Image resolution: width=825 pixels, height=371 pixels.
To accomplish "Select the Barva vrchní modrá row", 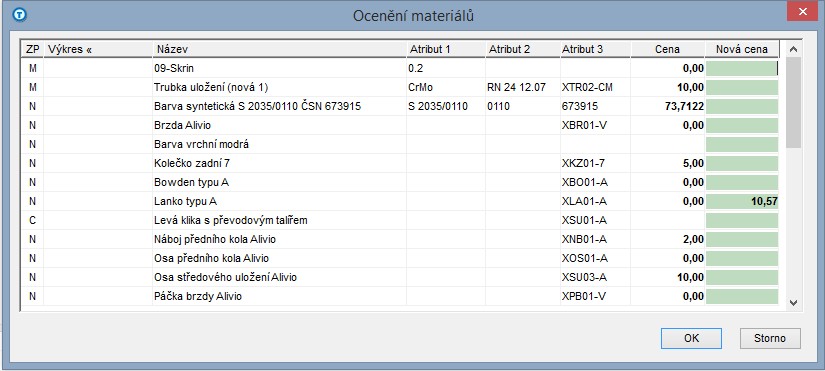I will (x=201, y=144).
